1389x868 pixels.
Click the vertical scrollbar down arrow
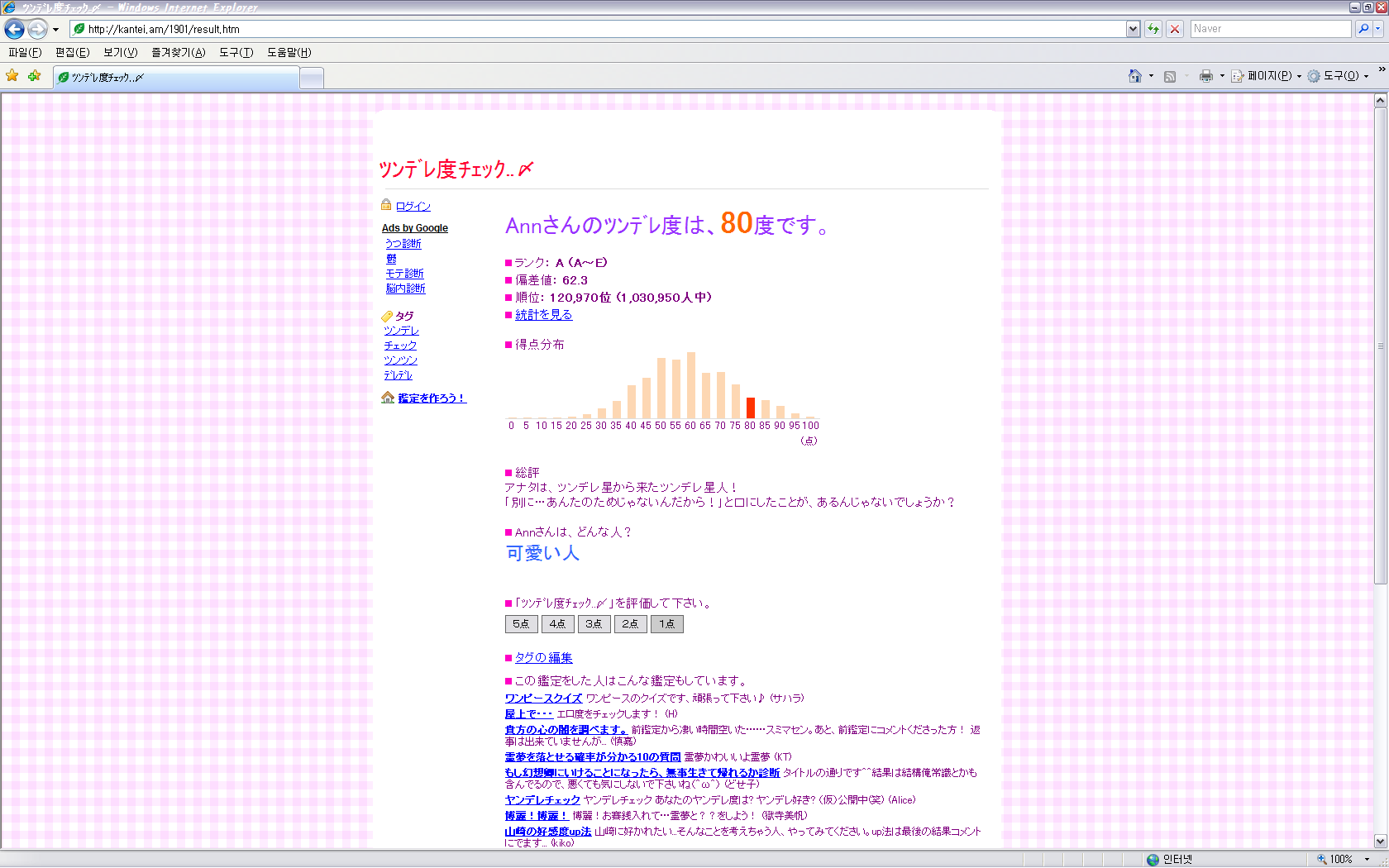coord(1380,842)
